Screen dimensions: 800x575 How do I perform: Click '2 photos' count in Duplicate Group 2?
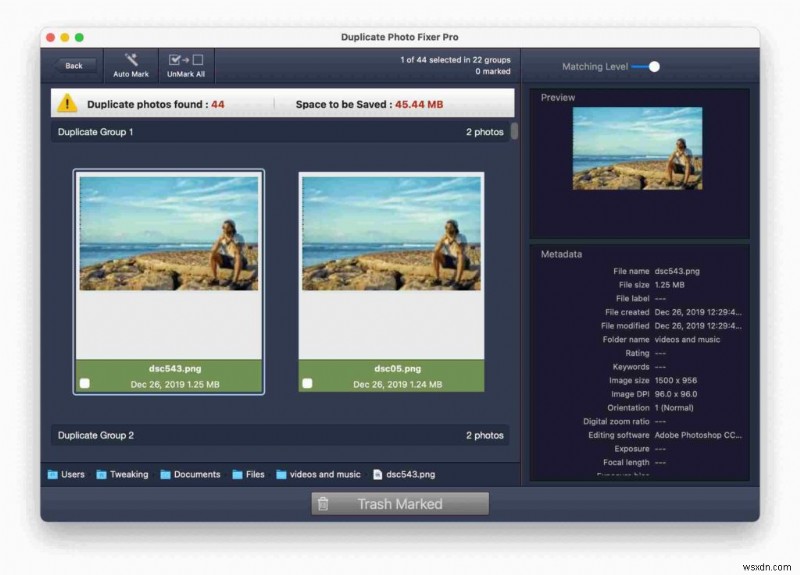[x=485, y=435]
